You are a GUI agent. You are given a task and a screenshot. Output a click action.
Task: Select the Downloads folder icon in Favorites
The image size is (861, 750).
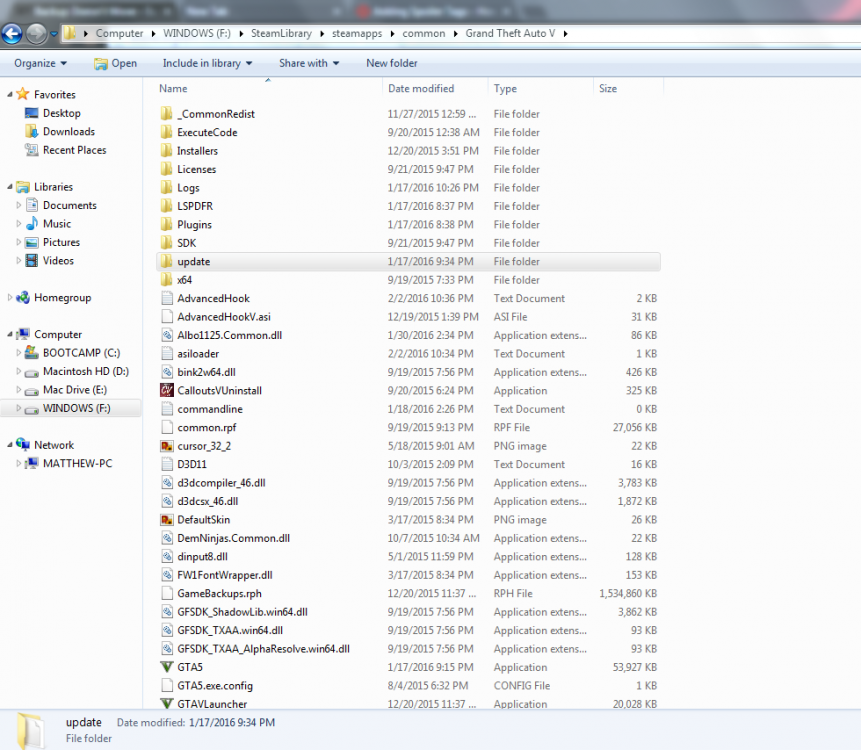click(32, 132)
